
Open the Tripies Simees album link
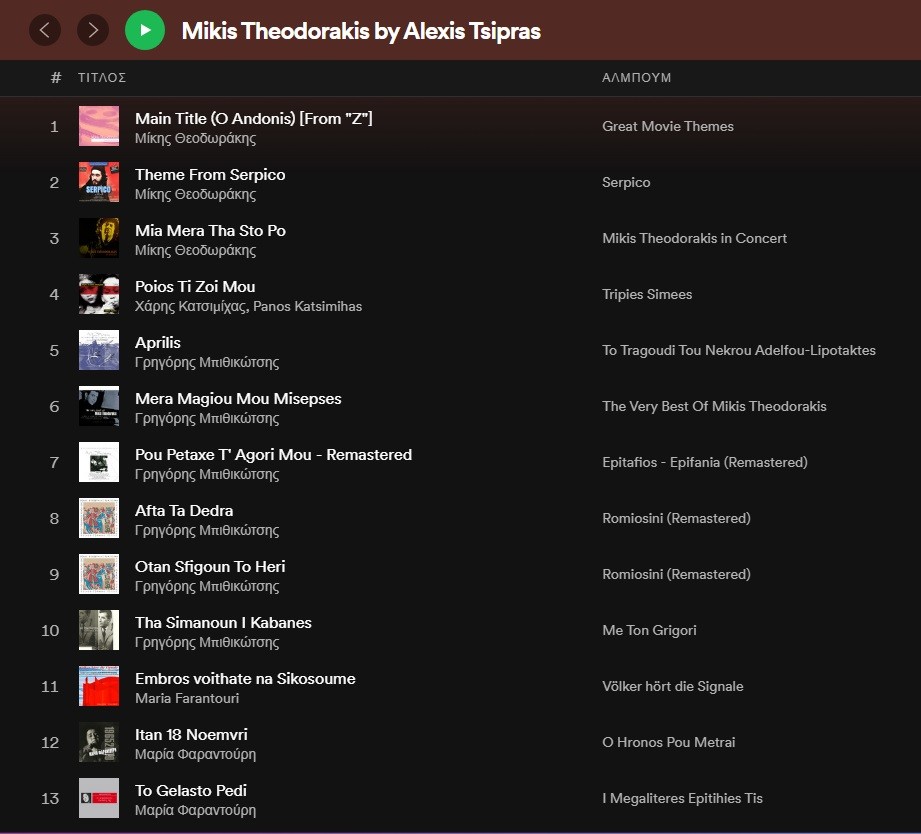[647, 294]
